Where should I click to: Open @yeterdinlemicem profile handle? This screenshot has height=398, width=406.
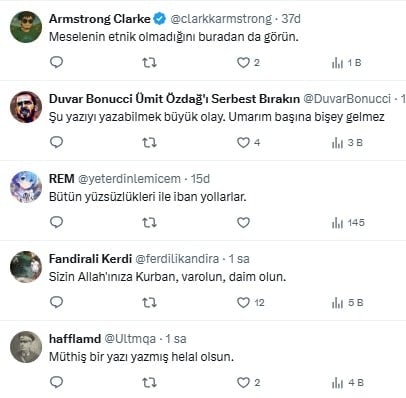[x=129, y=179]
